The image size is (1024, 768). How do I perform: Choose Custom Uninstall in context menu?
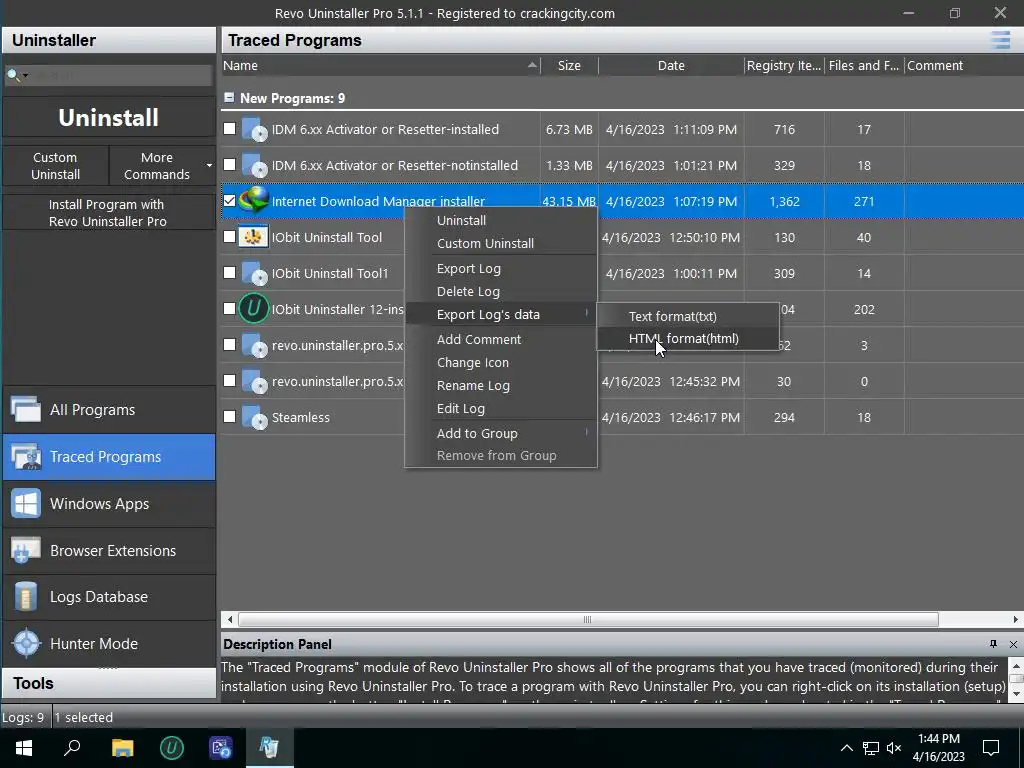(501, 244)
